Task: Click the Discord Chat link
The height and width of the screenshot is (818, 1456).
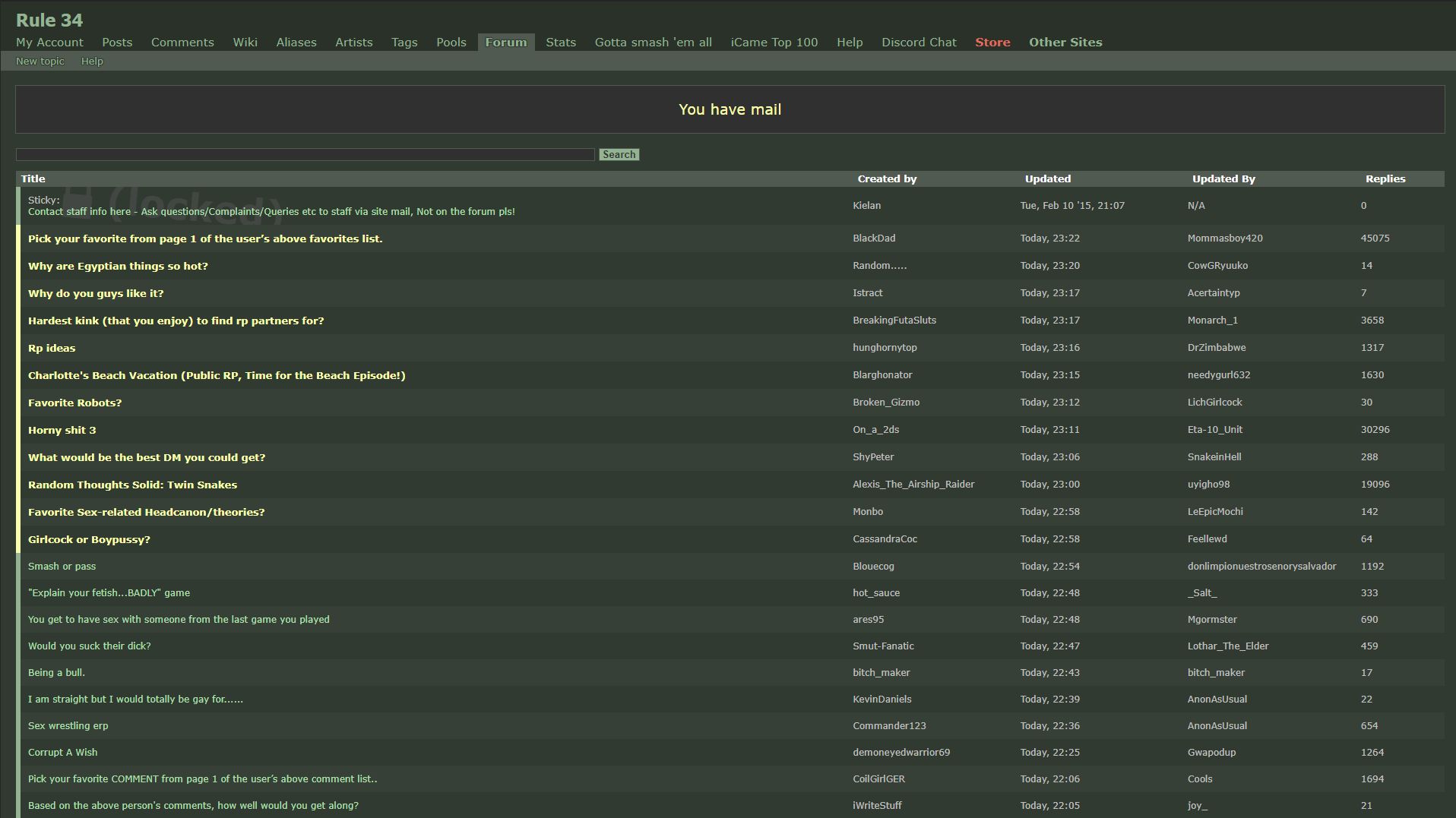Action: (x=919, y=43)
